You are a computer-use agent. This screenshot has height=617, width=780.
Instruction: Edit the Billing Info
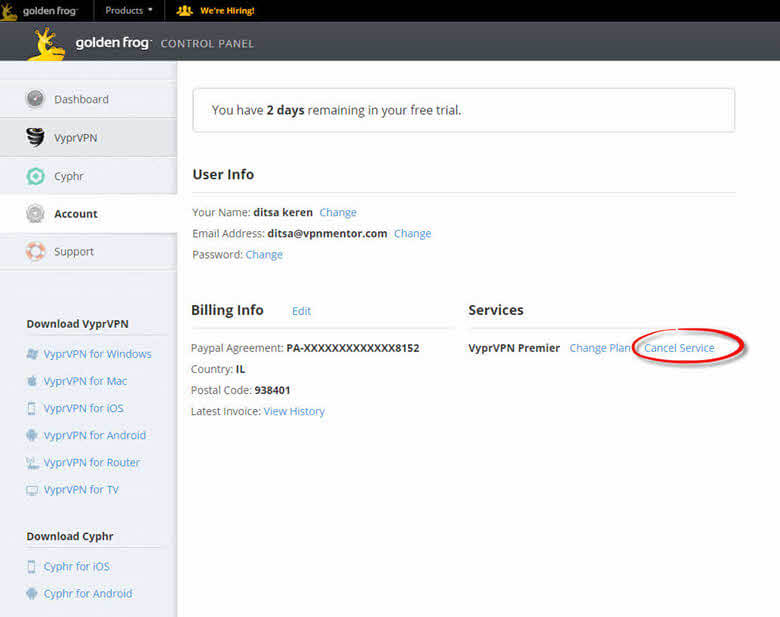(301, 311)
